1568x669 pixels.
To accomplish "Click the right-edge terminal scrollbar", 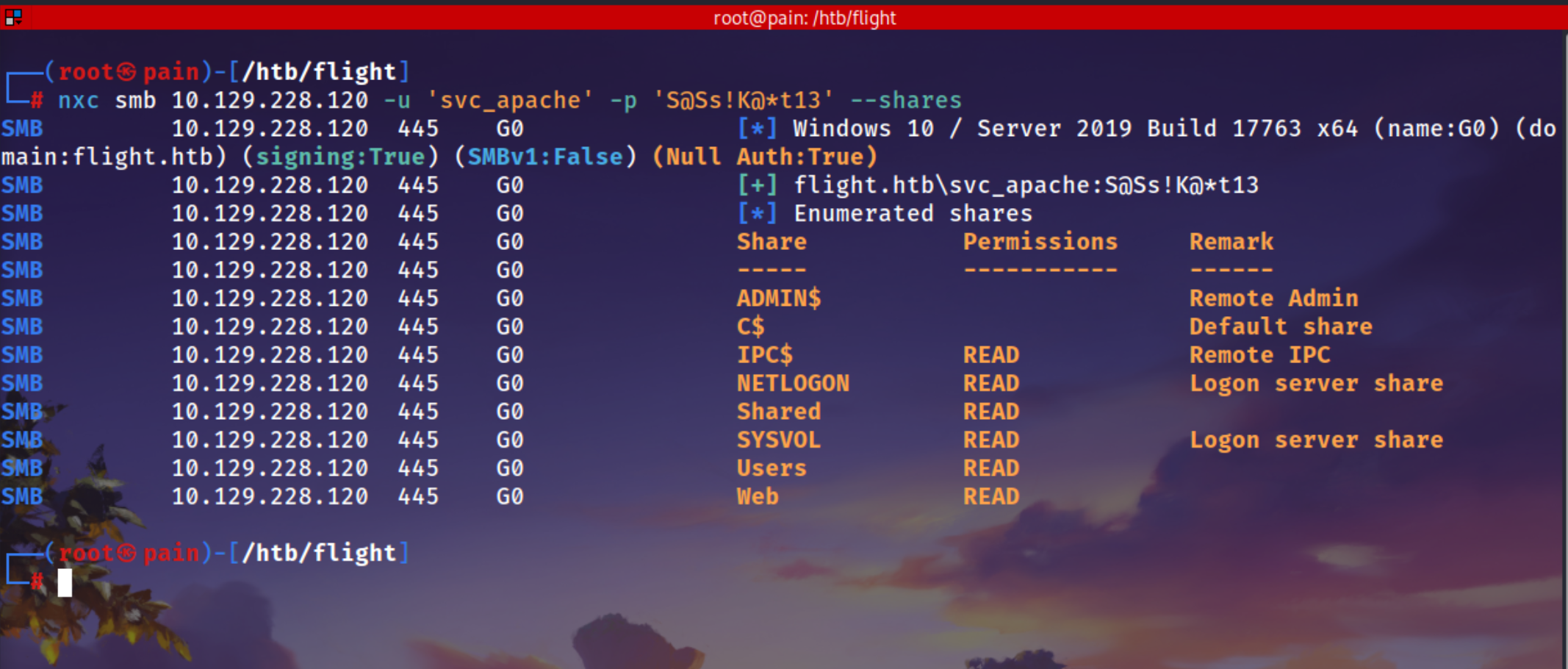I will (1564, 346).
